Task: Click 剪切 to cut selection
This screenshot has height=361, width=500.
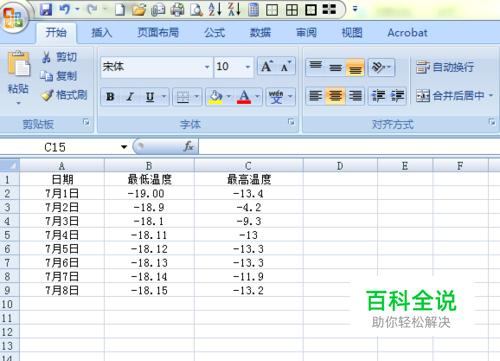Action: (x=59, y=57)
